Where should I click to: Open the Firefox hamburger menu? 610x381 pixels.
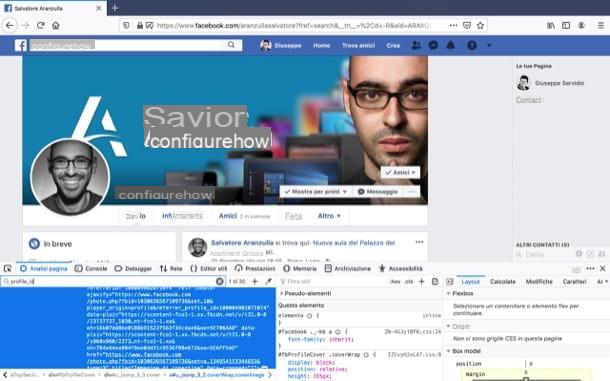click(x=601, y=25)
